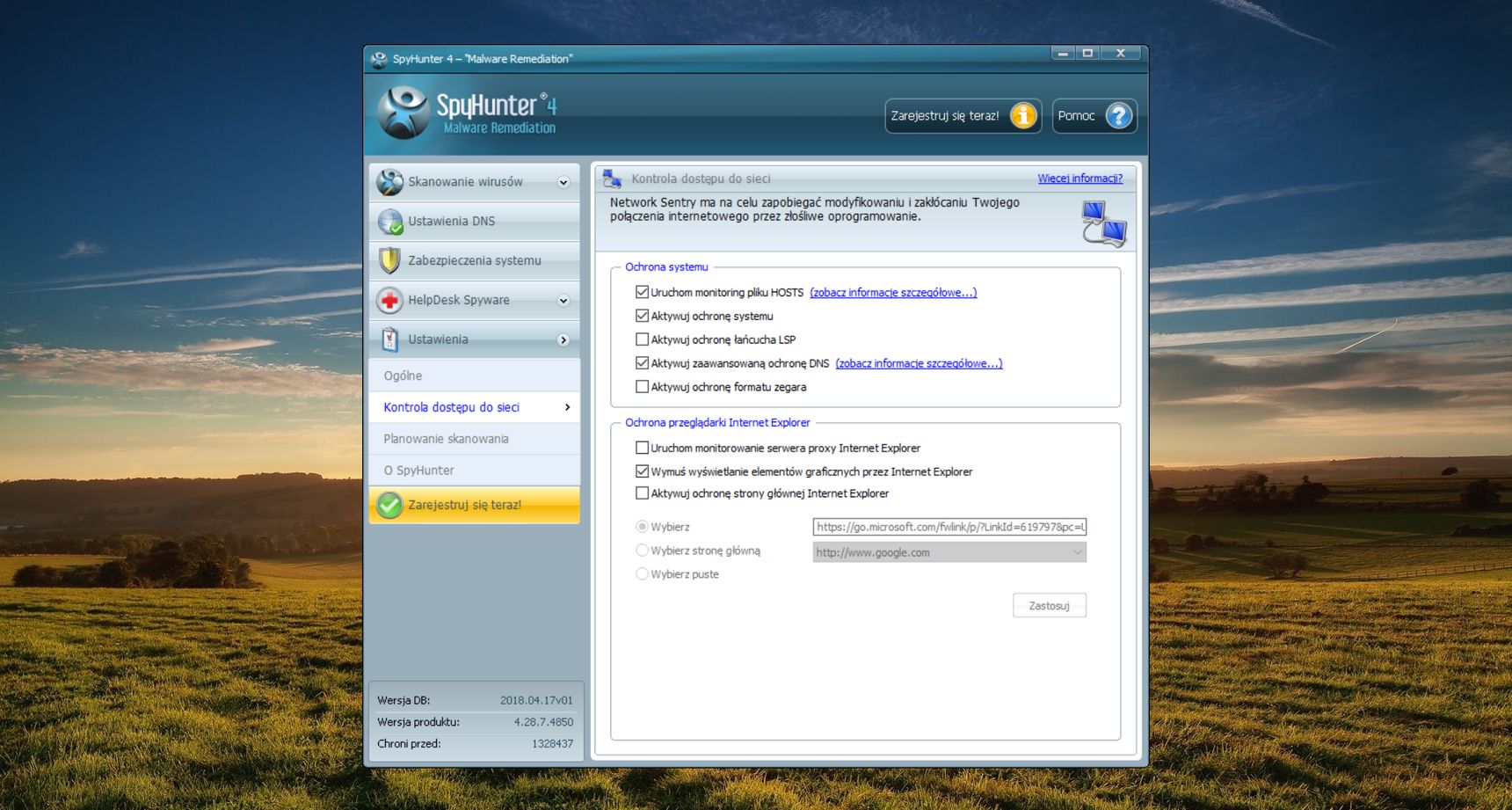The image size is (1512, 810).
Task: Click Ochrona przeglądarki Internet Explorer group label
Action: tap(717, 423)
